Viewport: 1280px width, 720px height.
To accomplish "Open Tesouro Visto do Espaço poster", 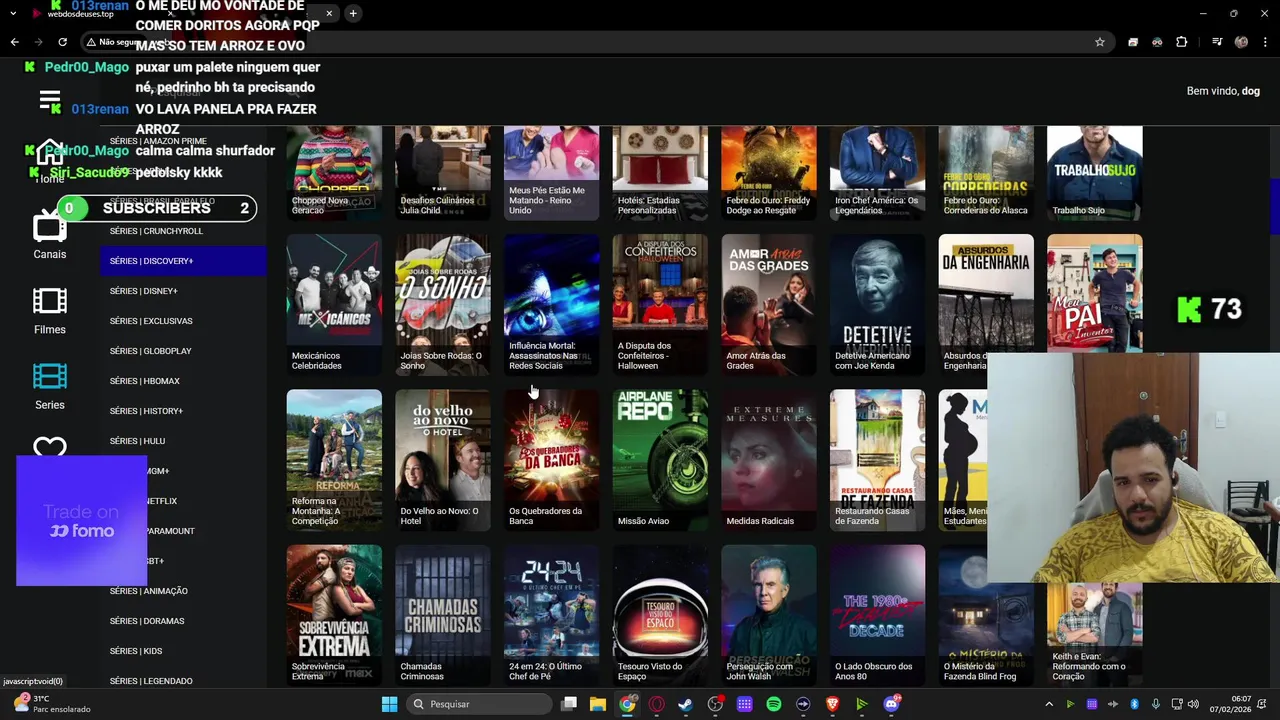I will (x=660, y=615).
